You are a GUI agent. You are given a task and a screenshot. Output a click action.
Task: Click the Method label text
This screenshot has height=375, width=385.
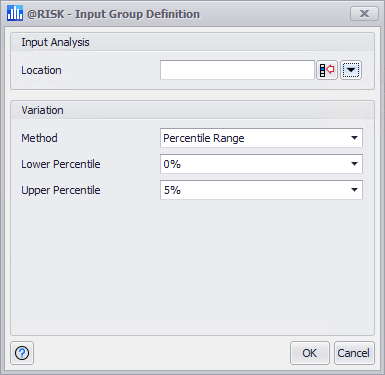[39, 138]
